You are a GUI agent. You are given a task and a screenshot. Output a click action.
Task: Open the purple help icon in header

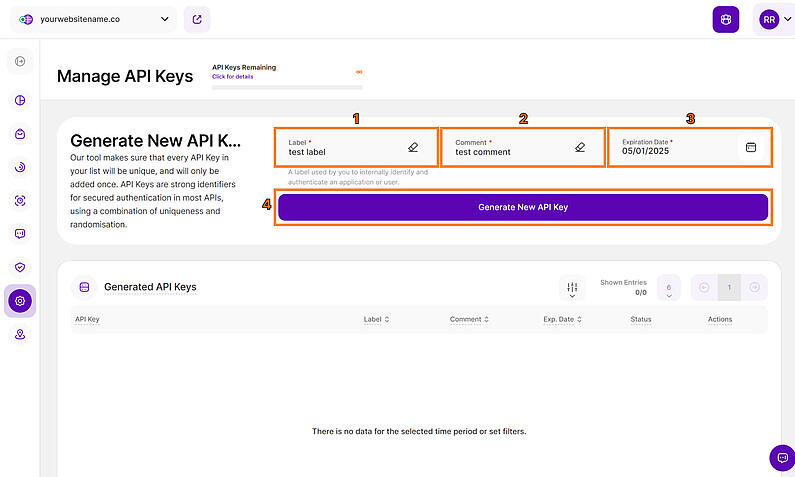coord(726,19)
